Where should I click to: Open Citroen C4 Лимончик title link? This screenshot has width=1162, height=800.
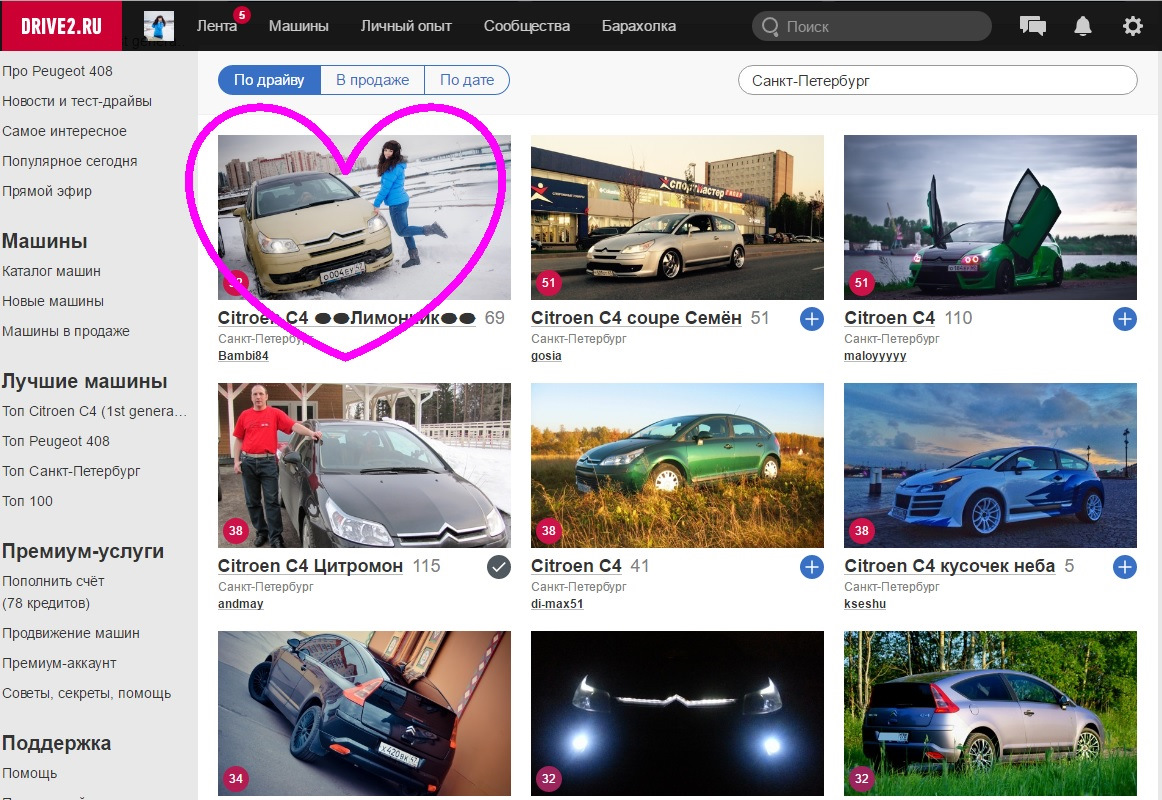pyautogui.click(x=347, y=318)
